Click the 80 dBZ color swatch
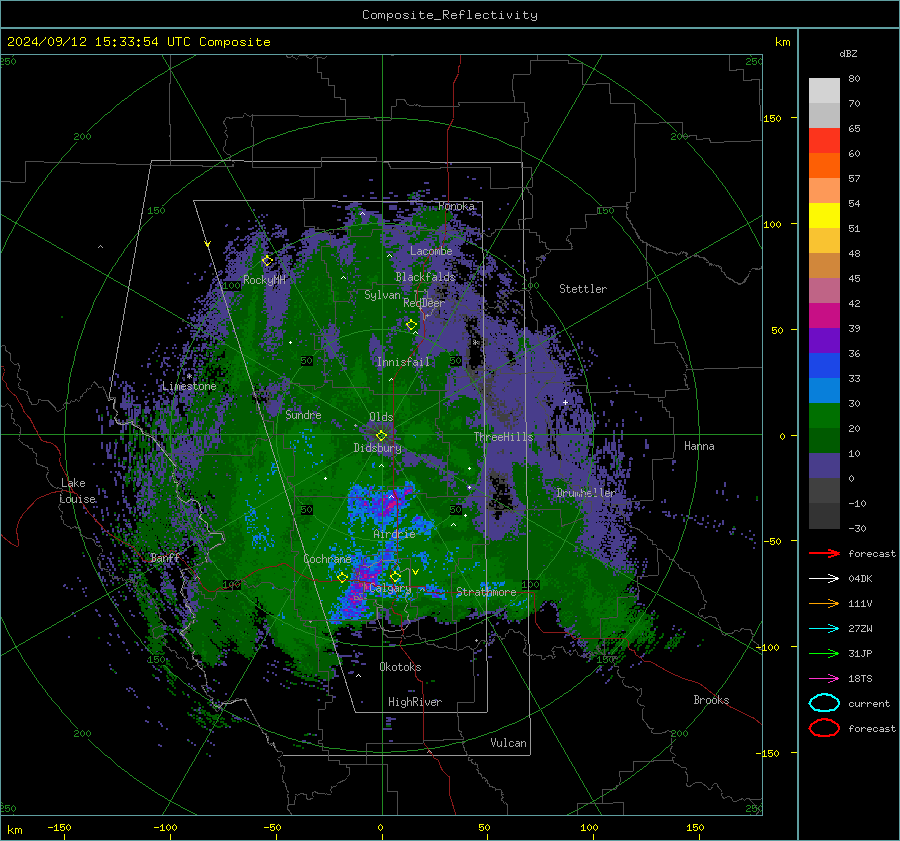This screenshot has width=900, height=841. pos(824,91)
